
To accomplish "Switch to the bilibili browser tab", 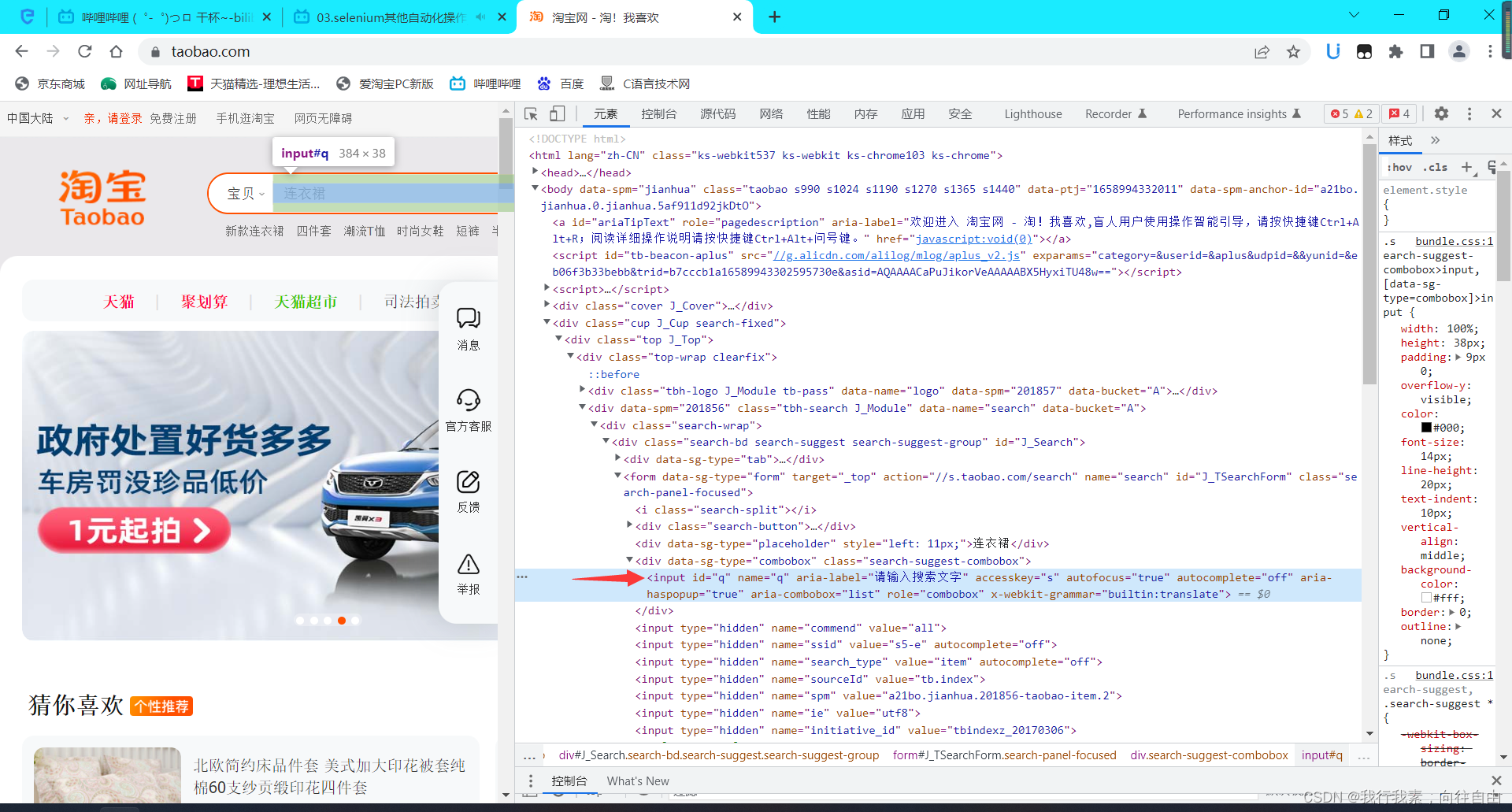I will (165, 17).
